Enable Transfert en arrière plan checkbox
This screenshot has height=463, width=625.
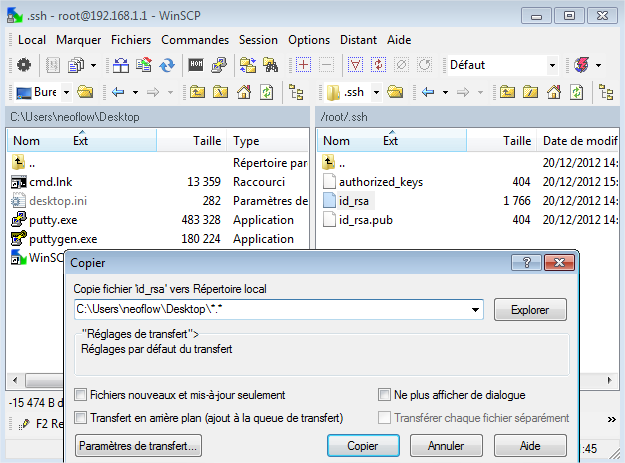(x=81, y=418)
